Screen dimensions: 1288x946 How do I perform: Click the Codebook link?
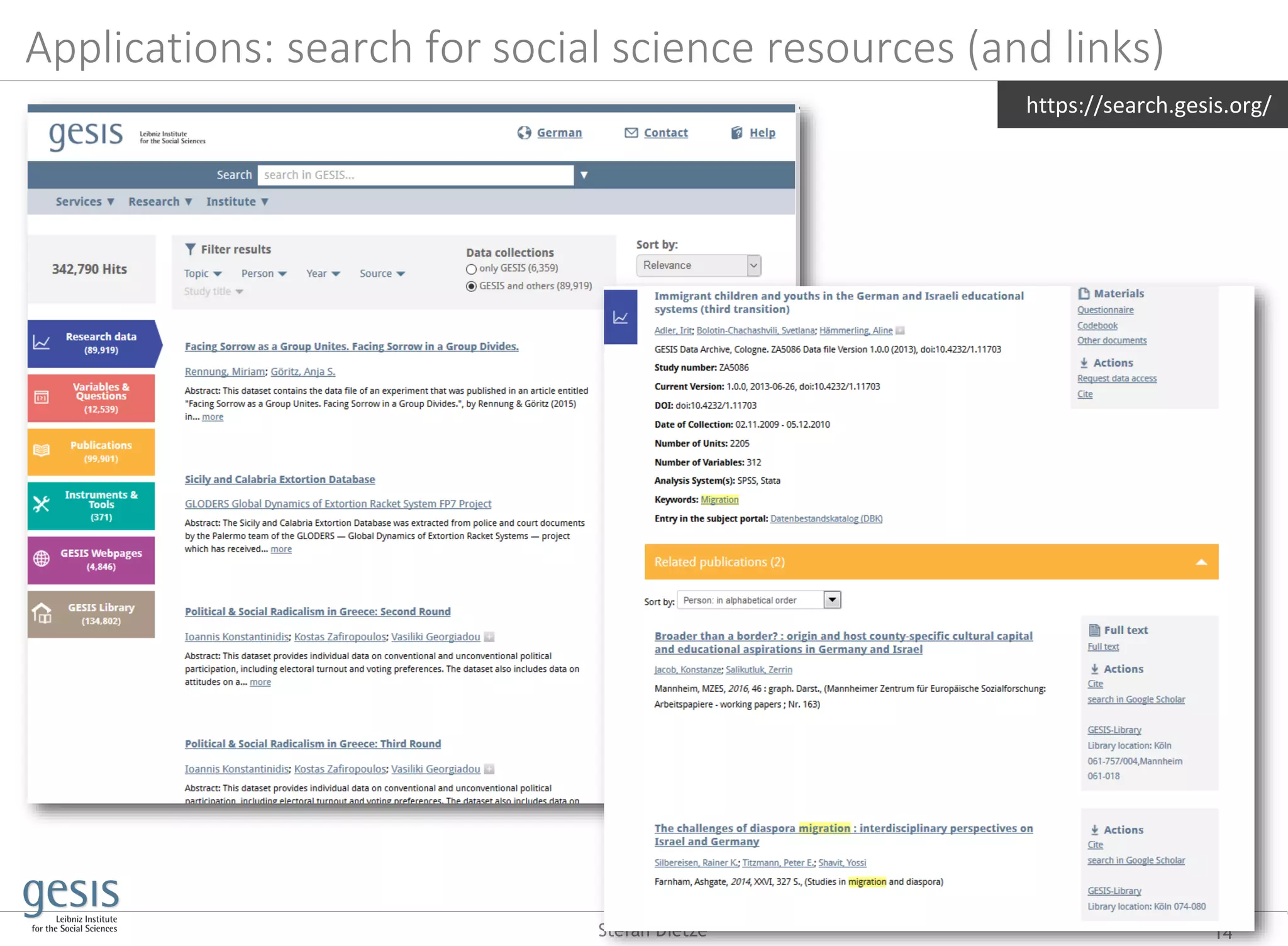pos(1097,325)
